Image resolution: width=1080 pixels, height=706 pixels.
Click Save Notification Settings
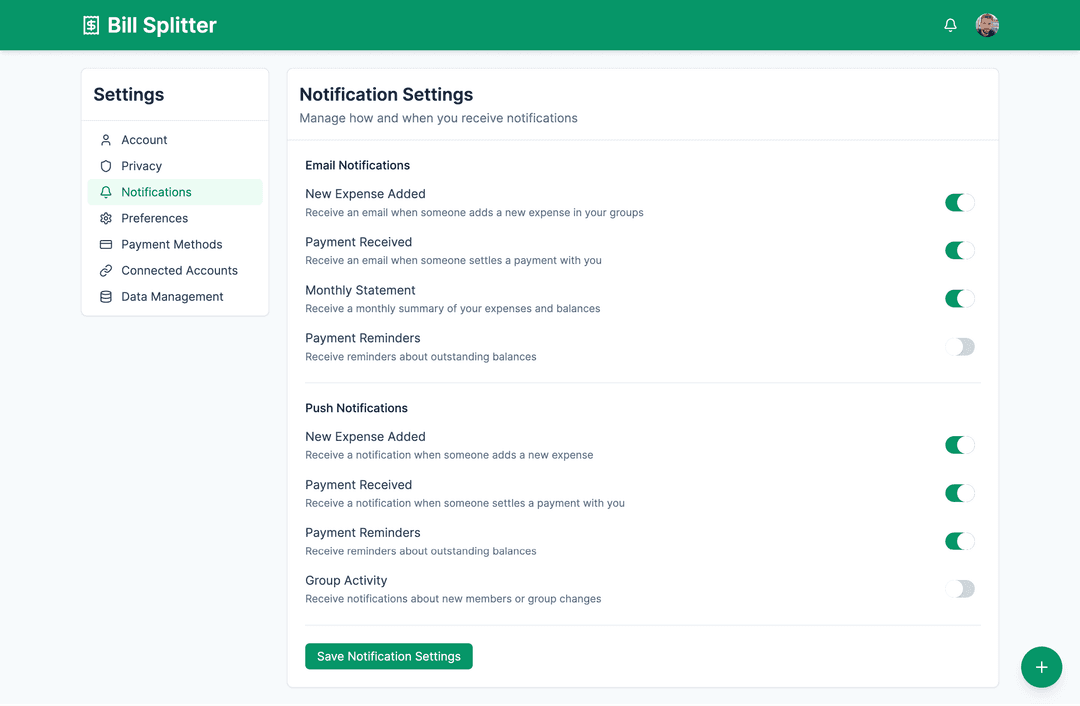tap(388, 656)
